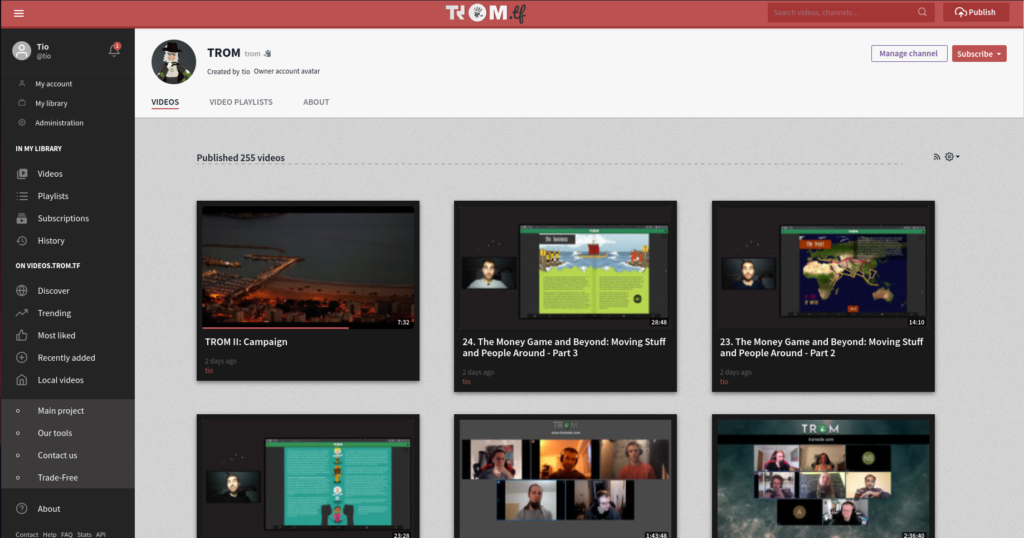Click the Recently added plus icon

(x=22, y=357)
